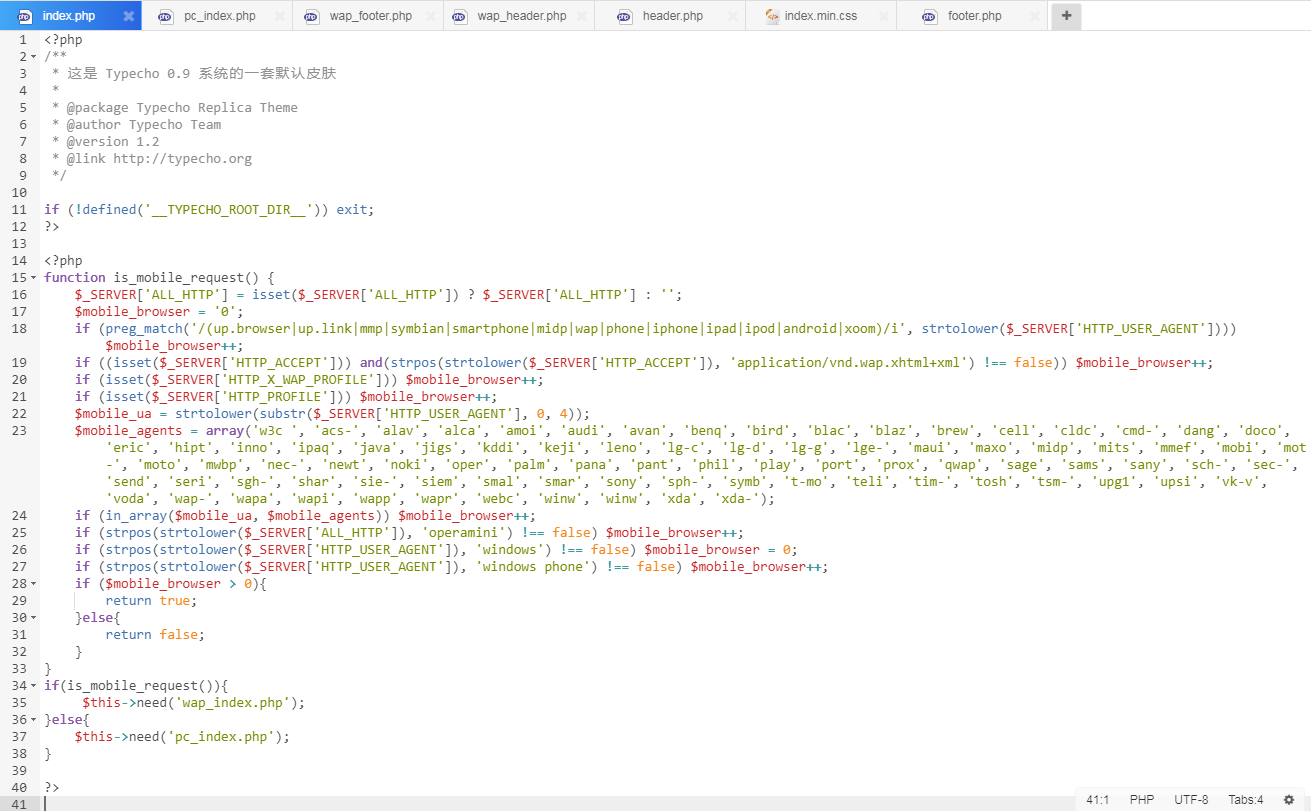The image size is (1311, 811).
Task: Close the wap_footer.php tab
Action: coord(430,16)
